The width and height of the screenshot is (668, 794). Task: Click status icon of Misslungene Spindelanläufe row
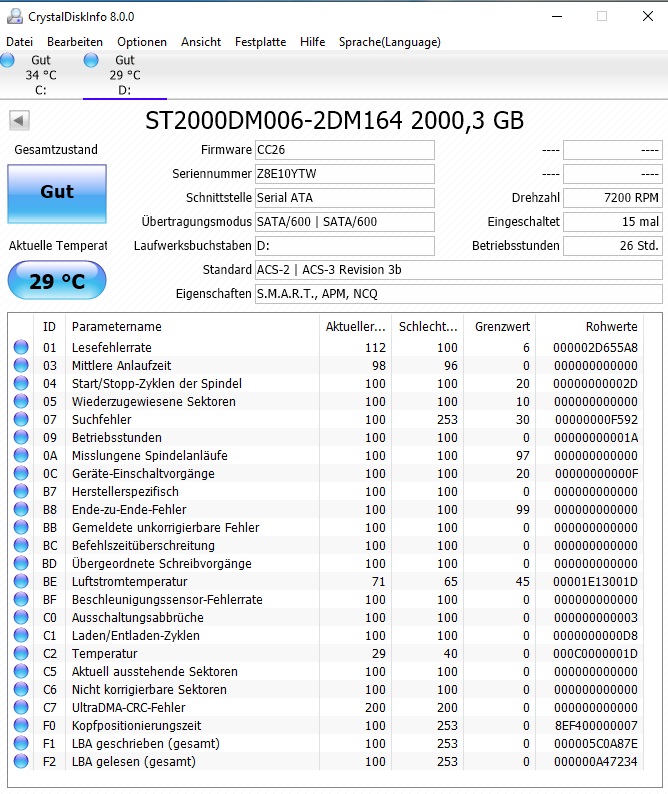(21, 455)
